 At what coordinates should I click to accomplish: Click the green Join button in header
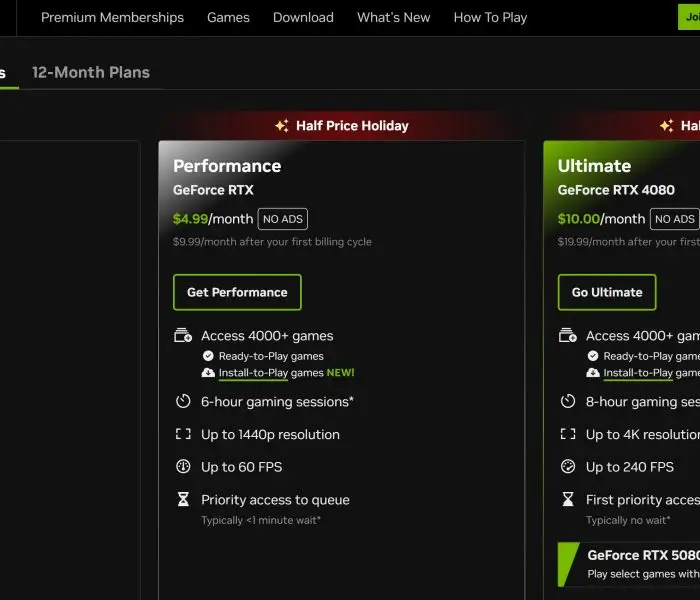[x=689, y=17]
